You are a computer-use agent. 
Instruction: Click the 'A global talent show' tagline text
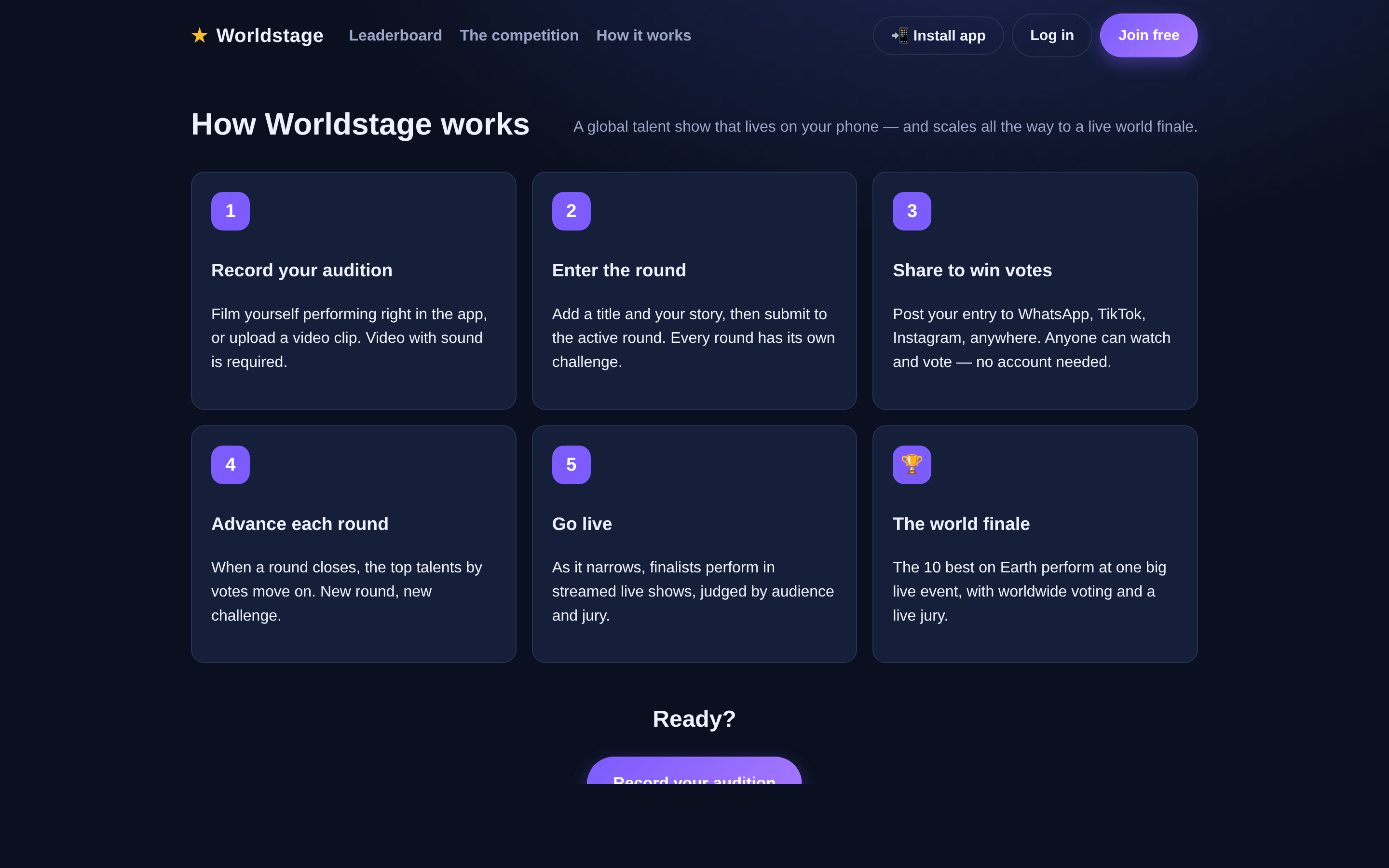(885, 126)
